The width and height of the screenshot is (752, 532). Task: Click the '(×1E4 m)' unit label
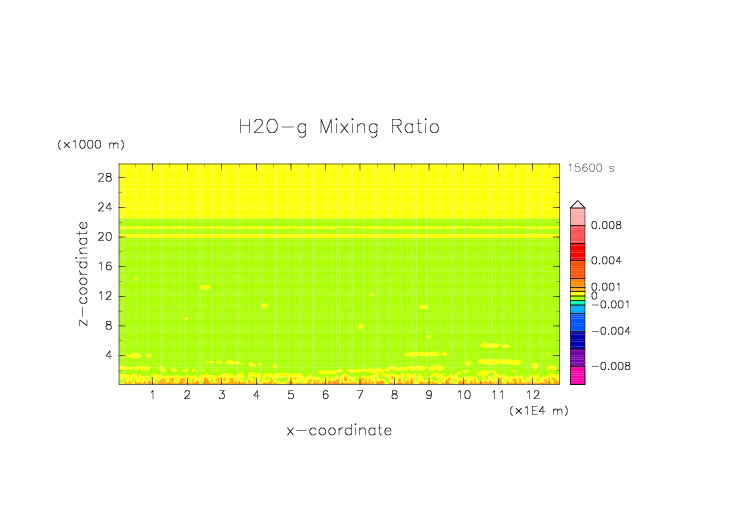[538, 411]
